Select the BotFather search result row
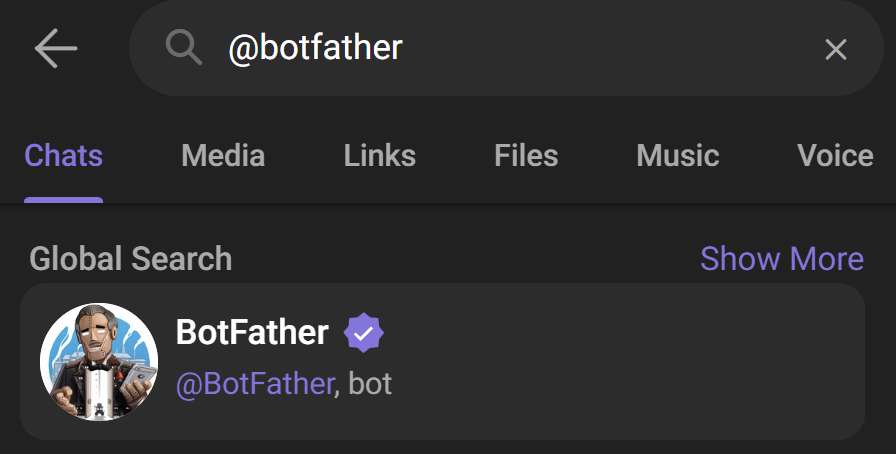This screenshot has height=454, width=896. [x=600, y=362]
